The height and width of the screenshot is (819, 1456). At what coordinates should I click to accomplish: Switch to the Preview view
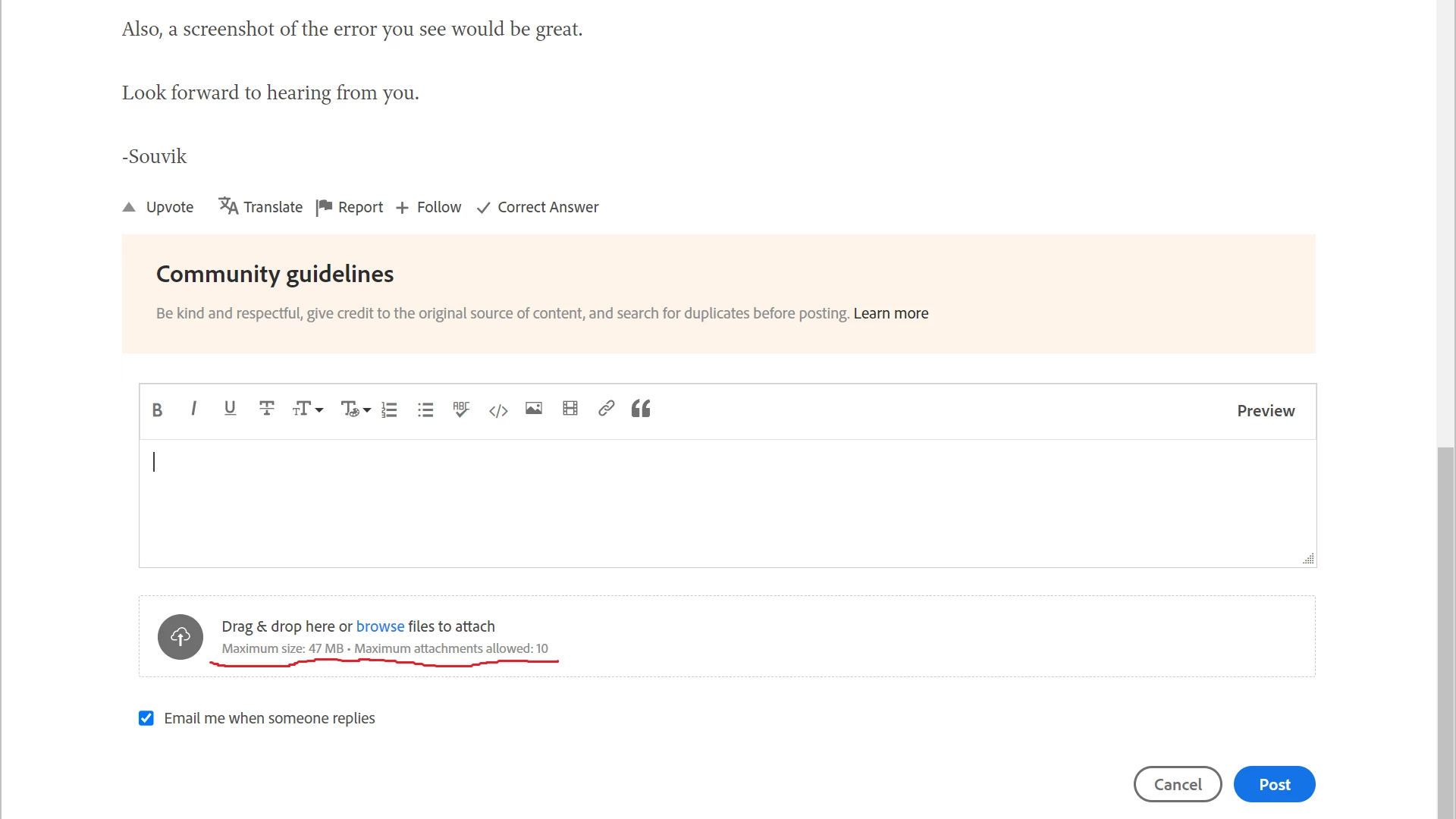(1266, 411)
